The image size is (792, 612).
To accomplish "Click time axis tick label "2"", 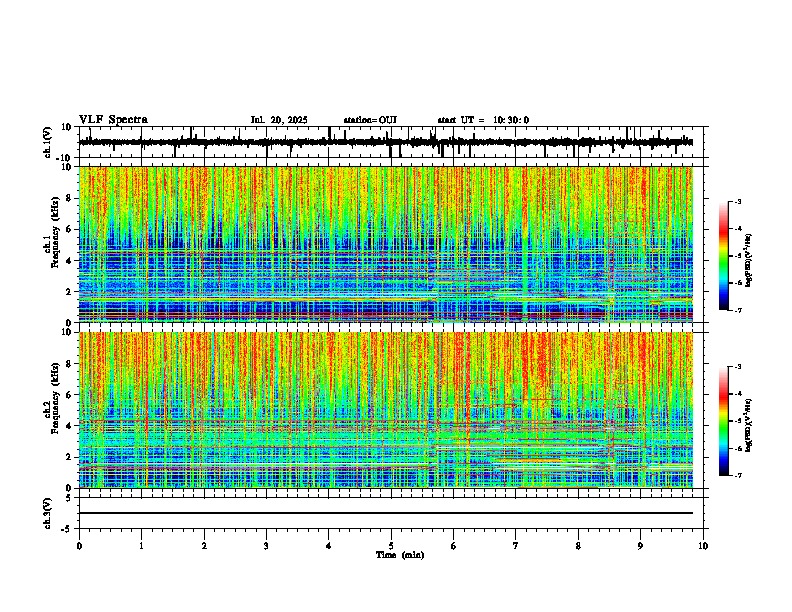I will [204, 546].
